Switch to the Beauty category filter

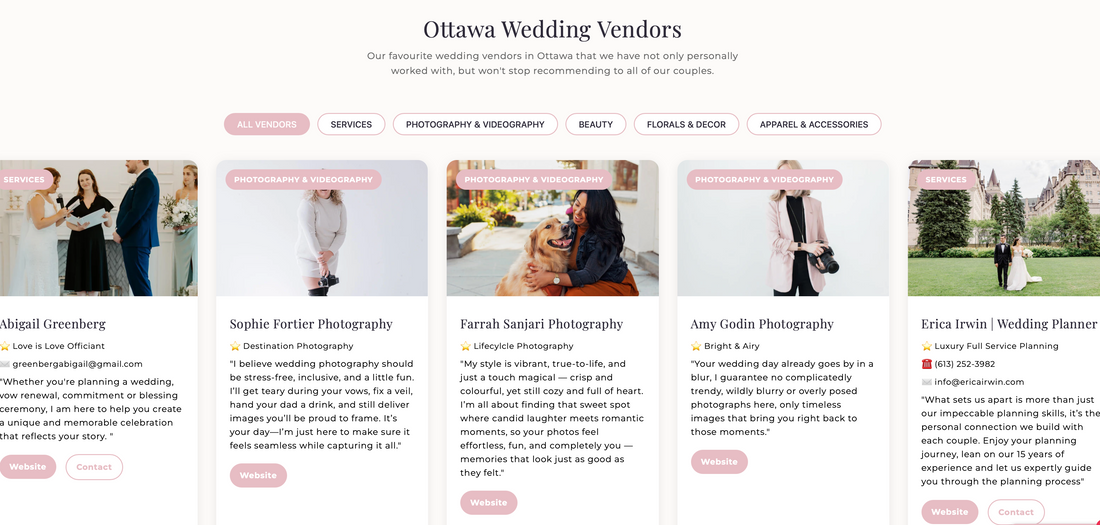(596, 124)
